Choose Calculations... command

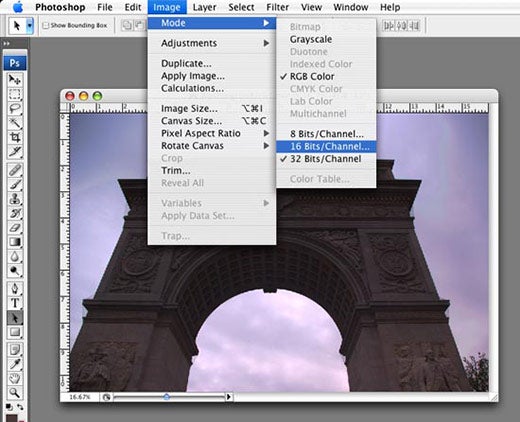(x=212, y=88)
